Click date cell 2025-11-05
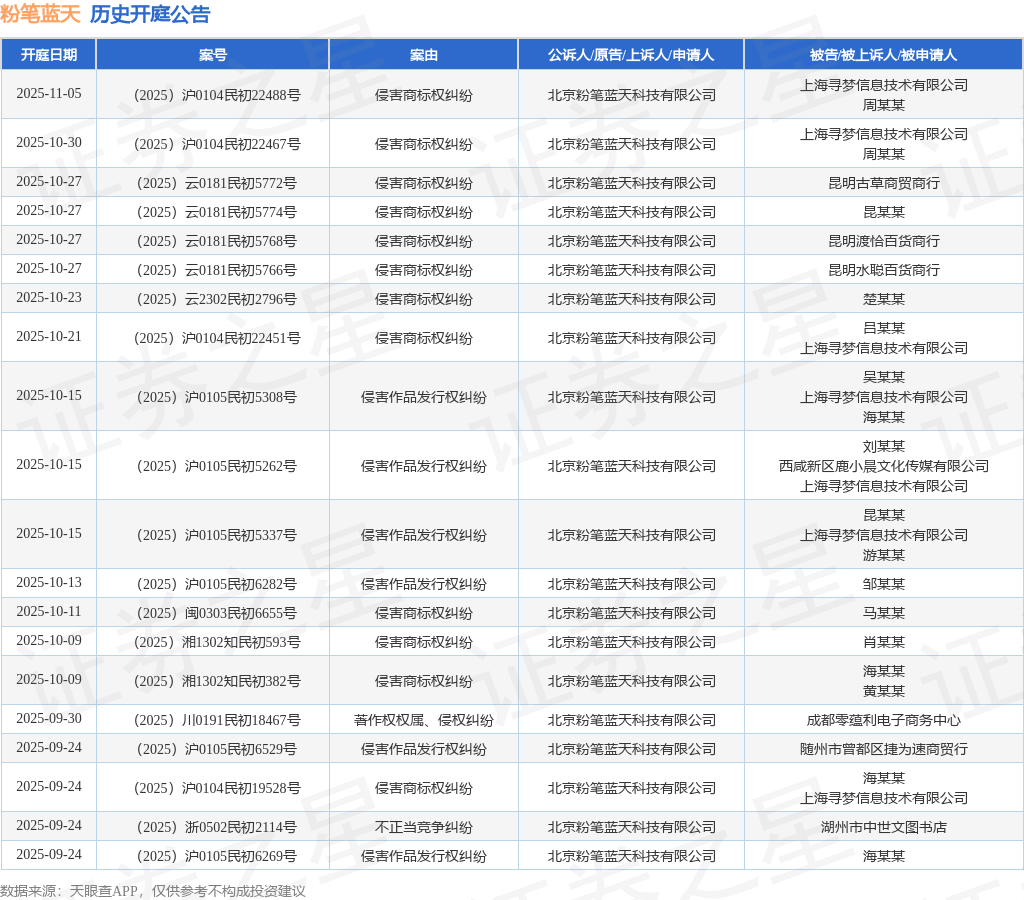Image resolution: width=1024 pixels, height=900 pixels. 49,93
